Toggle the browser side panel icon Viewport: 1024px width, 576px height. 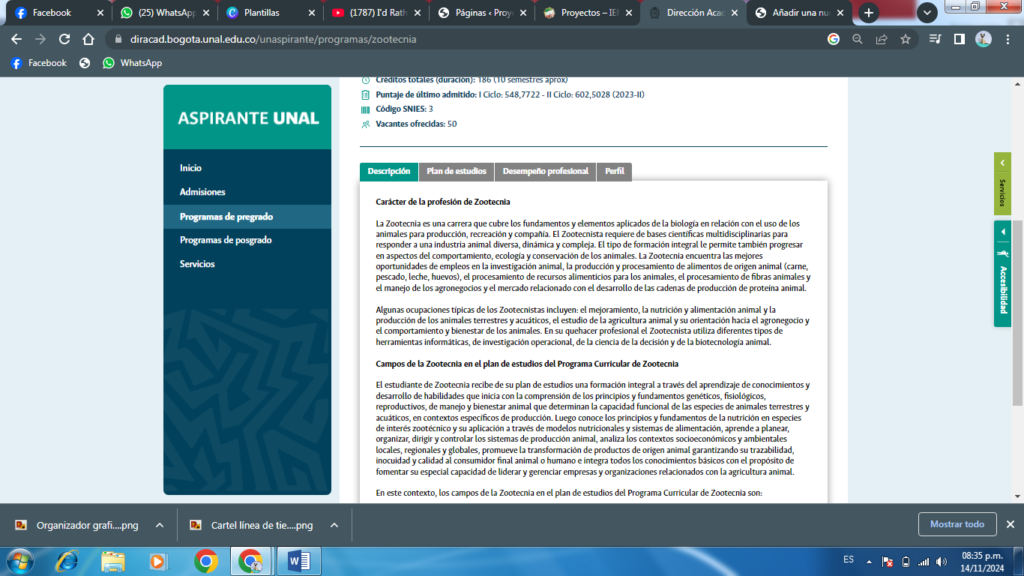(959, 39)
